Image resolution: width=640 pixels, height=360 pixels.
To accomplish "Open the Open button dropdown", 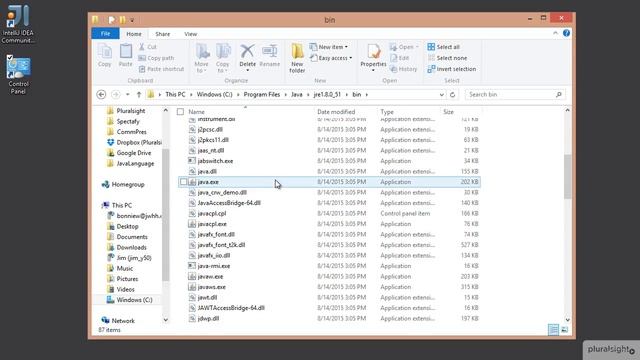I will pos(417,47).
